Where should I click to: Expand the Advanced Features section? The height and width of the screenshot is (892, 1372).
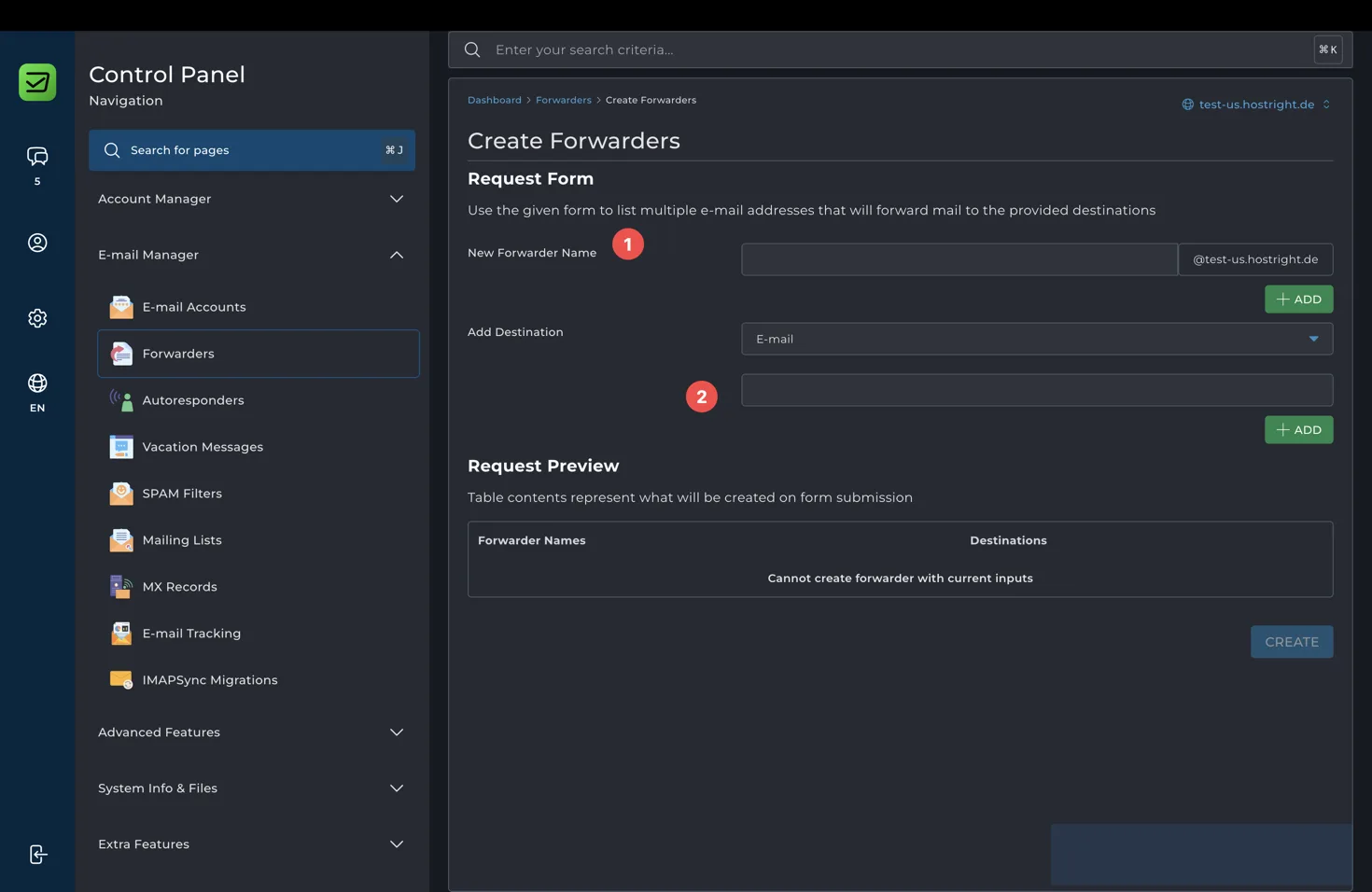coord(251,732)
